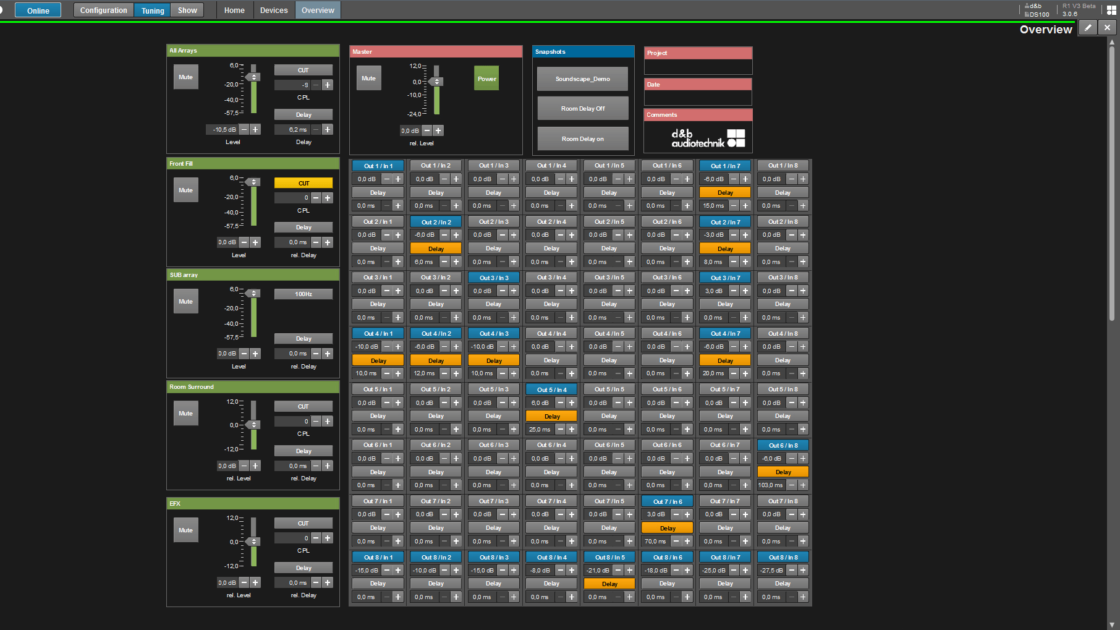The height and width of the screenshot is (630, 1120).
Task: Click the Date text field
Action: [698, 98]
